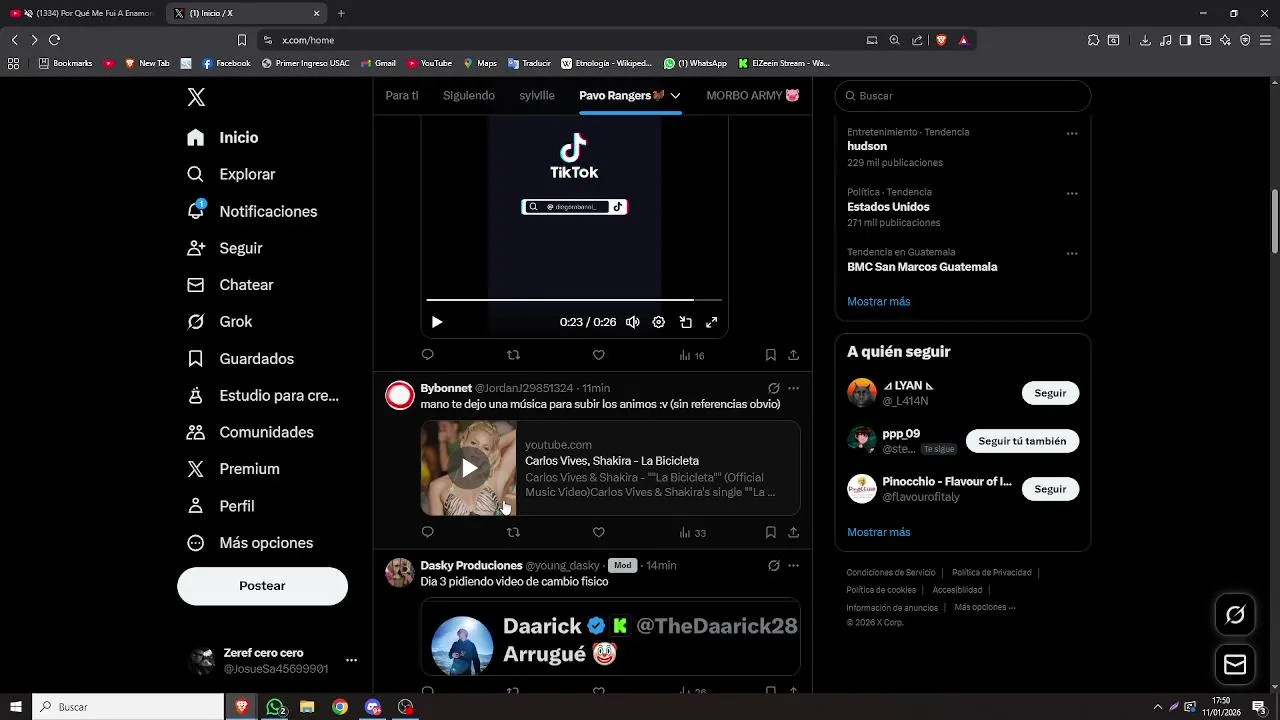Expand the Pavo Rangers tab dropdown arrow
This screenshot has height=720, width=1280.
pyautogui.click(x=676, y=96)
